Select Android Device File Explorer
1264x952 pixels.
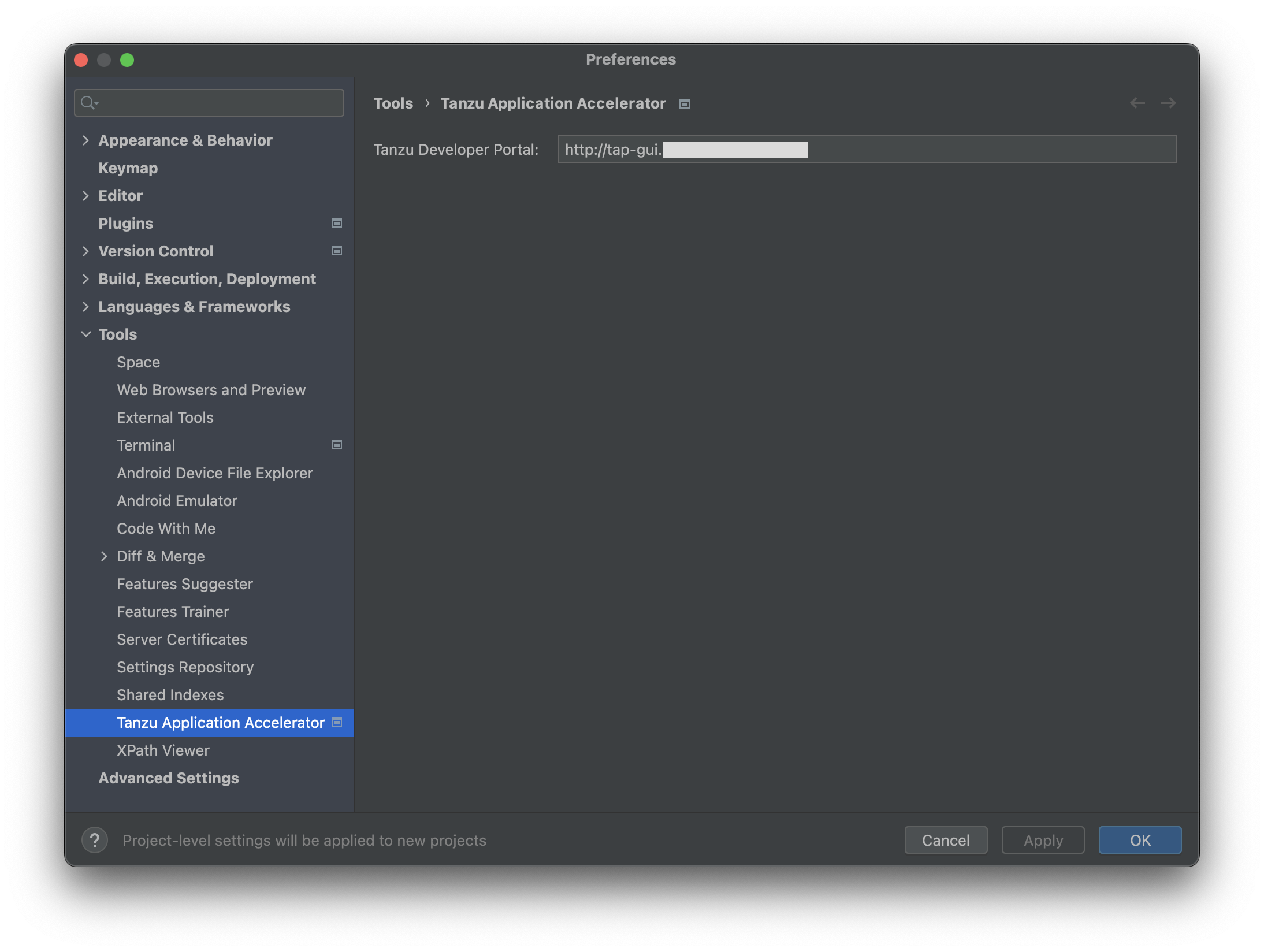pos(214,473)
